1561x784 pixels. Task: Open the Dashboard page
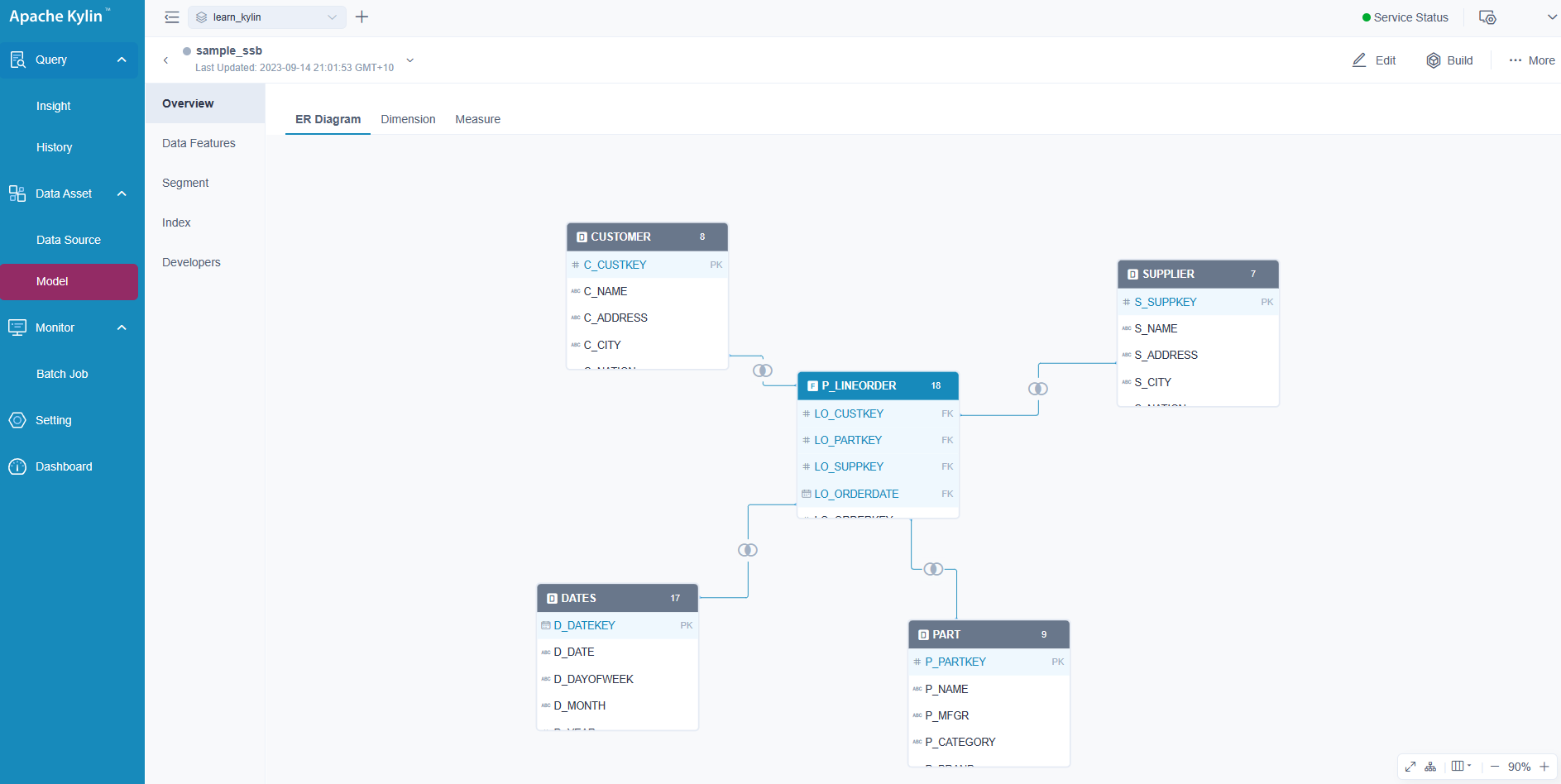coord(65,466)
